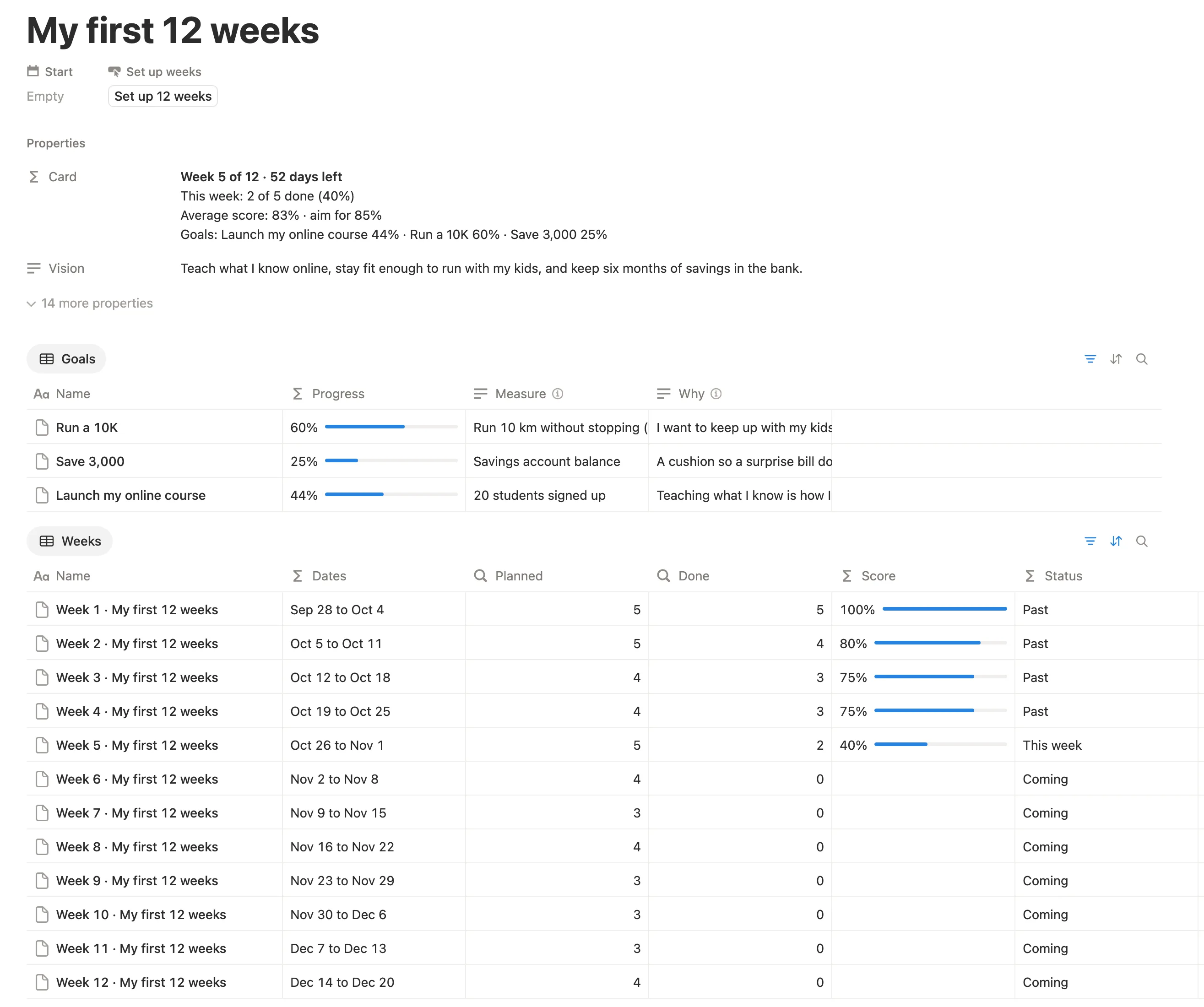Click the page icon of Week 12 row

(42, 982)
